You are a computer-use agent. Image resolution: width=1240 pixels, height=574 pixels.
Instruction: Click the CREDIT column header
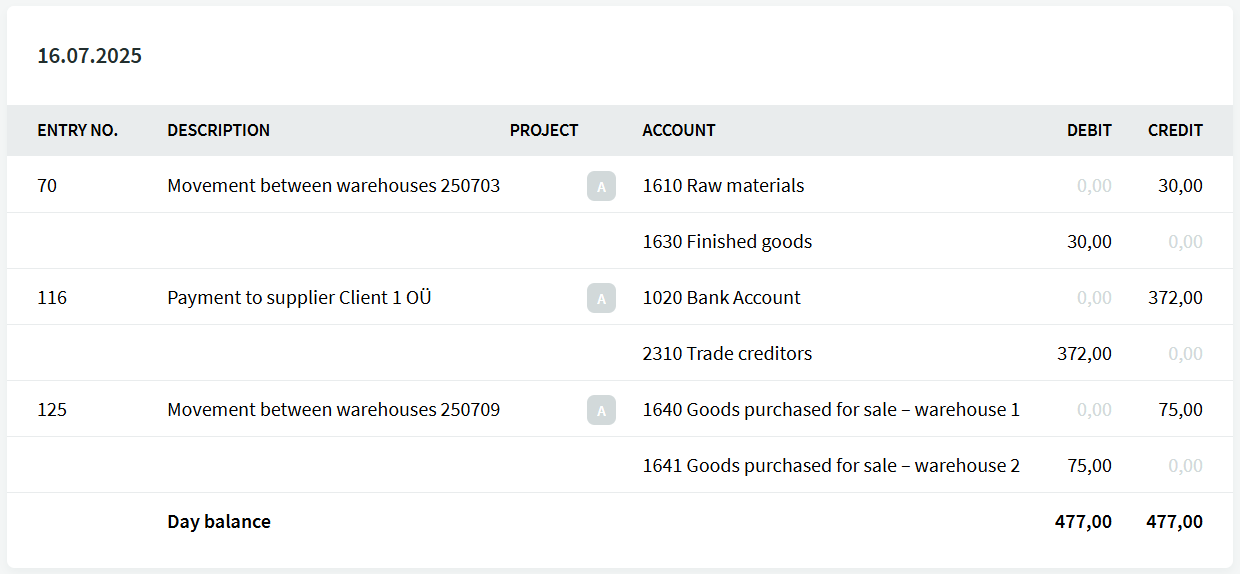1175,131
